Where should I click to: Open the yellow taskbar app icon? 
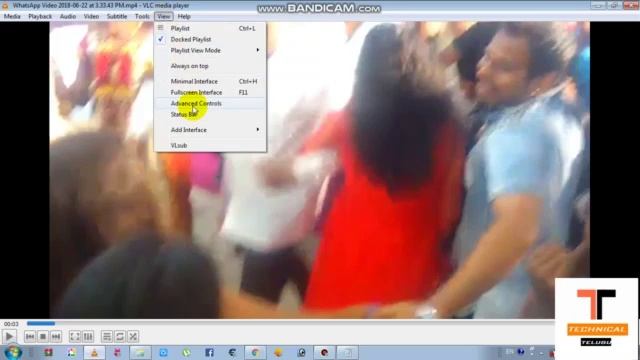coord(278,352)
